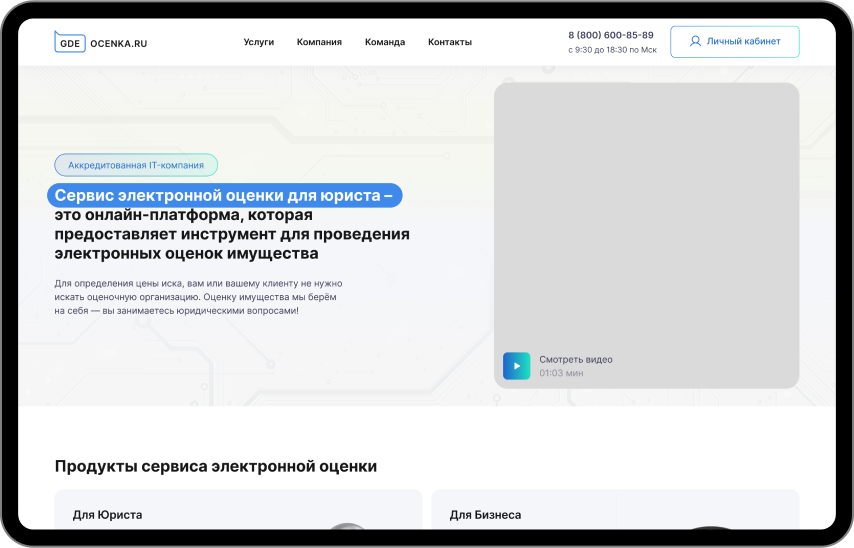
Task: Navigate to Контакты
Action: click(449, 42)
